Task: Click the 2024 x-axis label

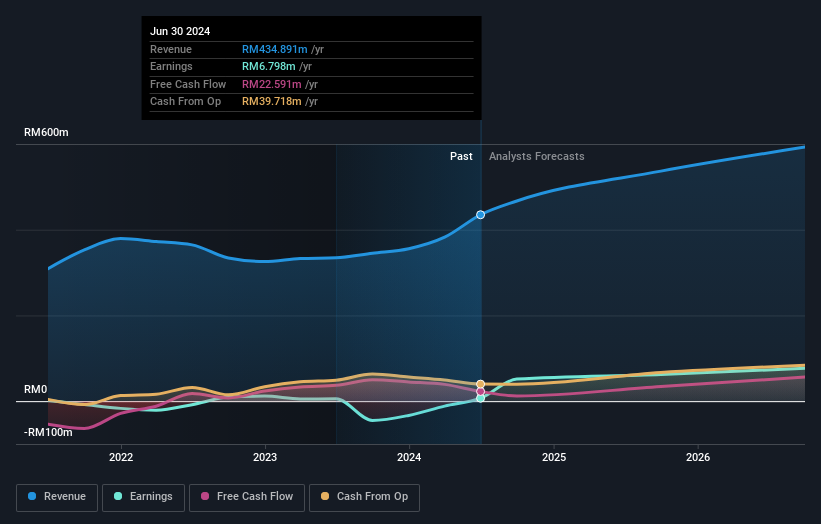Action: [409, 457]
